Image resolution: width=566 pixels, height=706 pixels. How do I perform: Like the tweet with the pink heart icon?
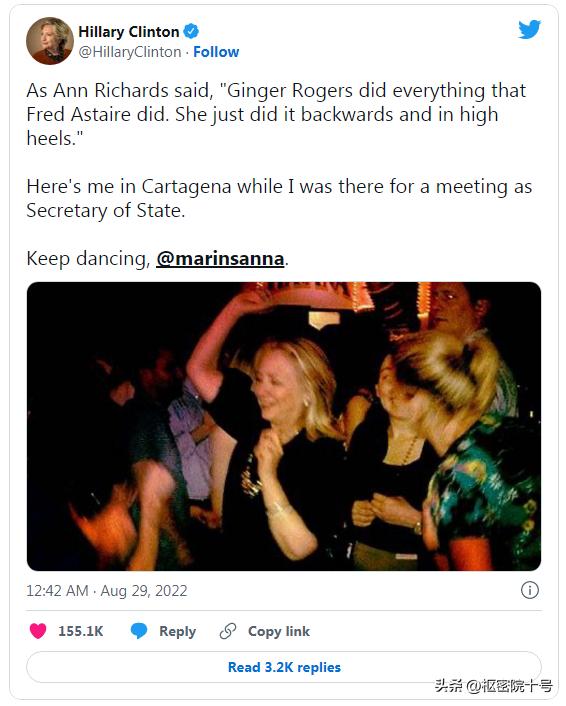point(38,630)
